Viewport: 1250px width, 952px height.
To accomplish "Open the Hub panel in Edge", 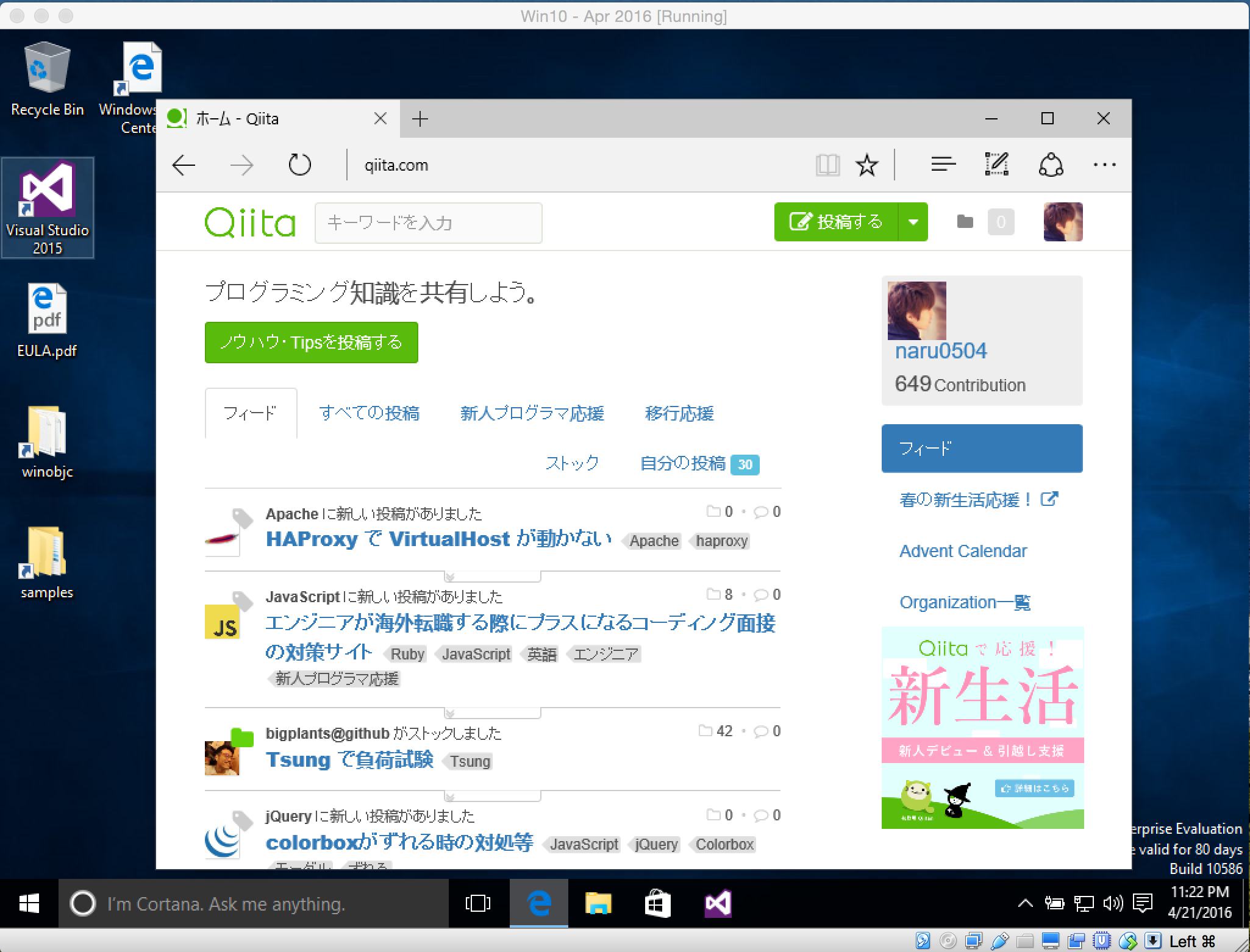I will [943, 165].
